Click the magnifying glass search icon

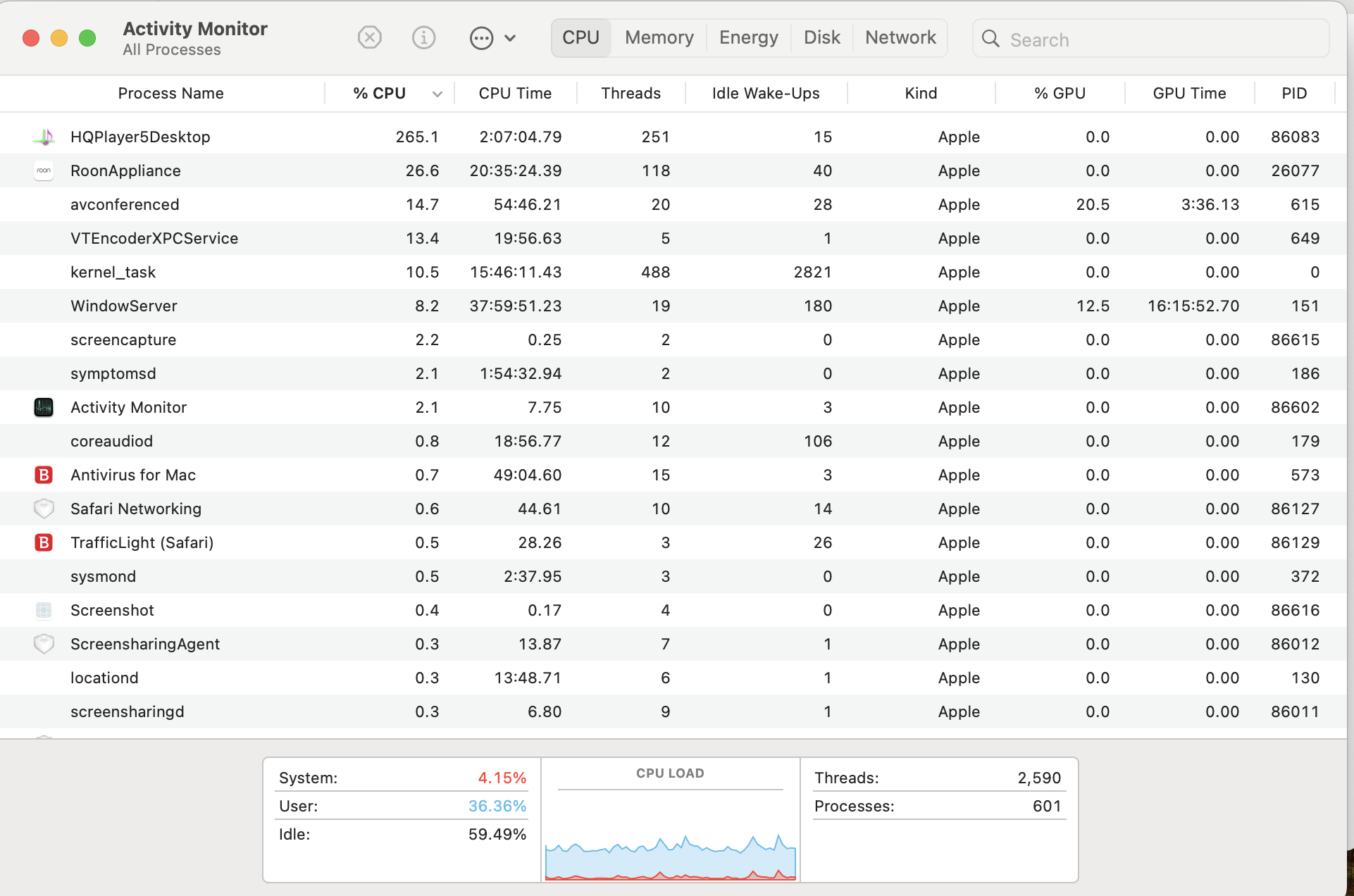click(990, 39)
